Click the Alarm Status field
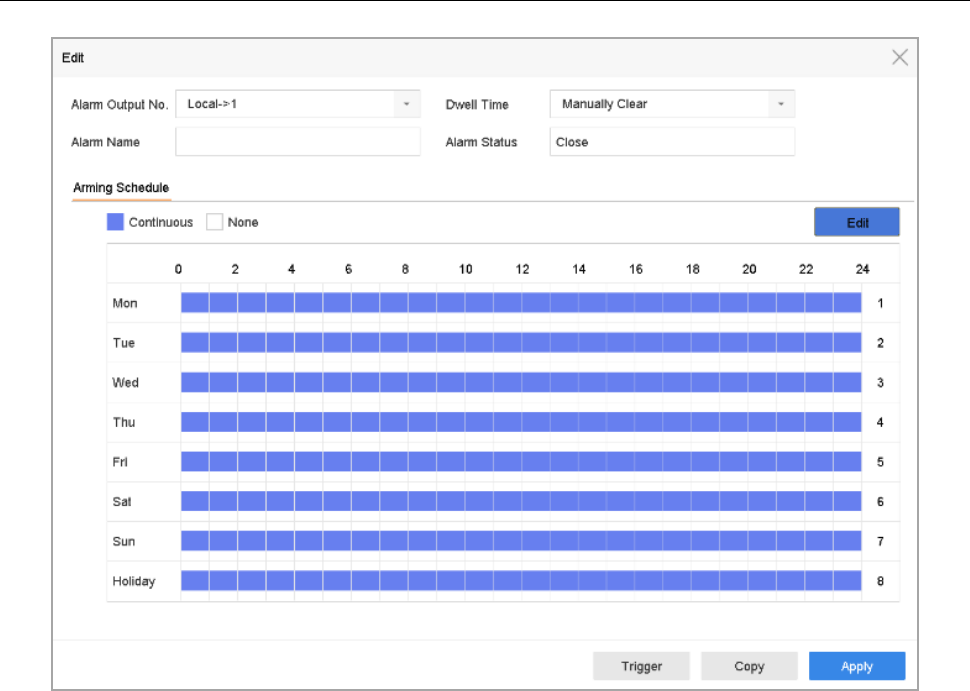Viewport: 970px width, 691px height. [x=672, y=142]
